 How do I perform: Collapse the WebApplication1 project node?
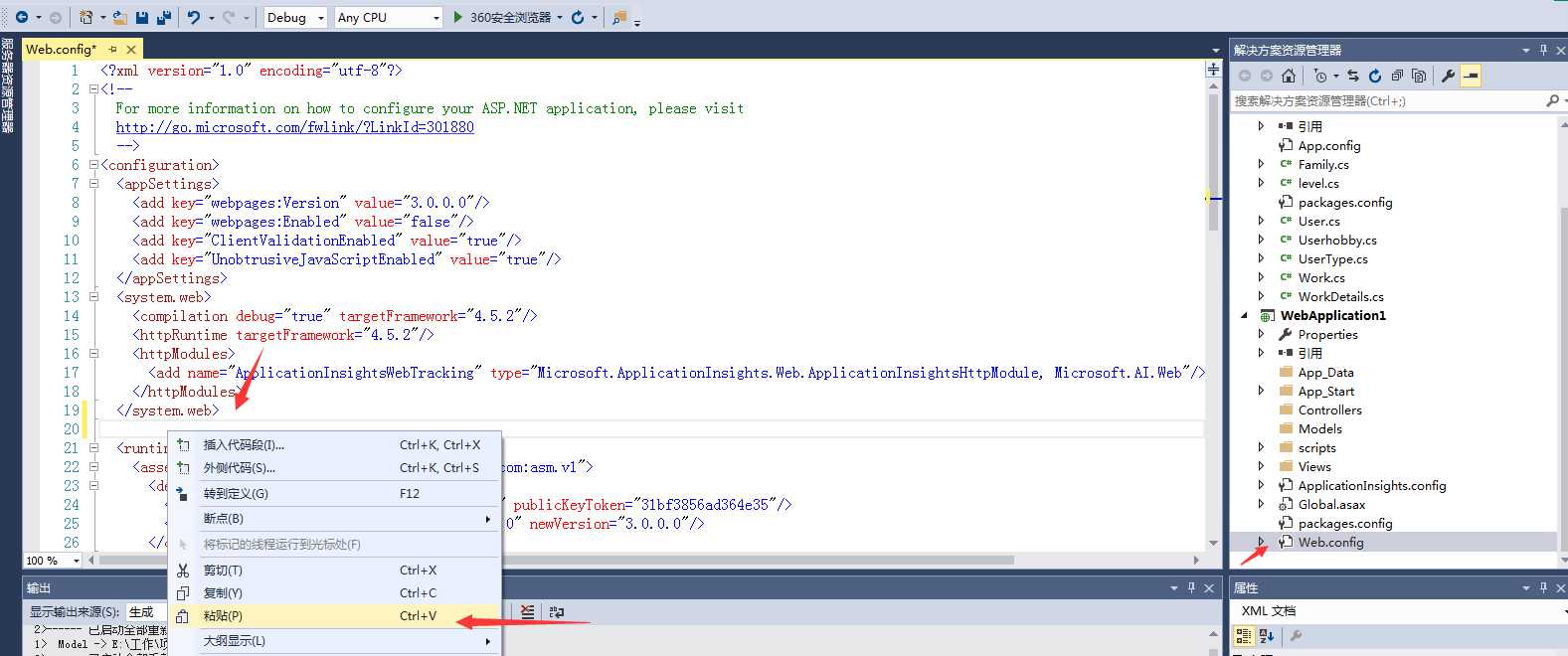pos(1244,315)
